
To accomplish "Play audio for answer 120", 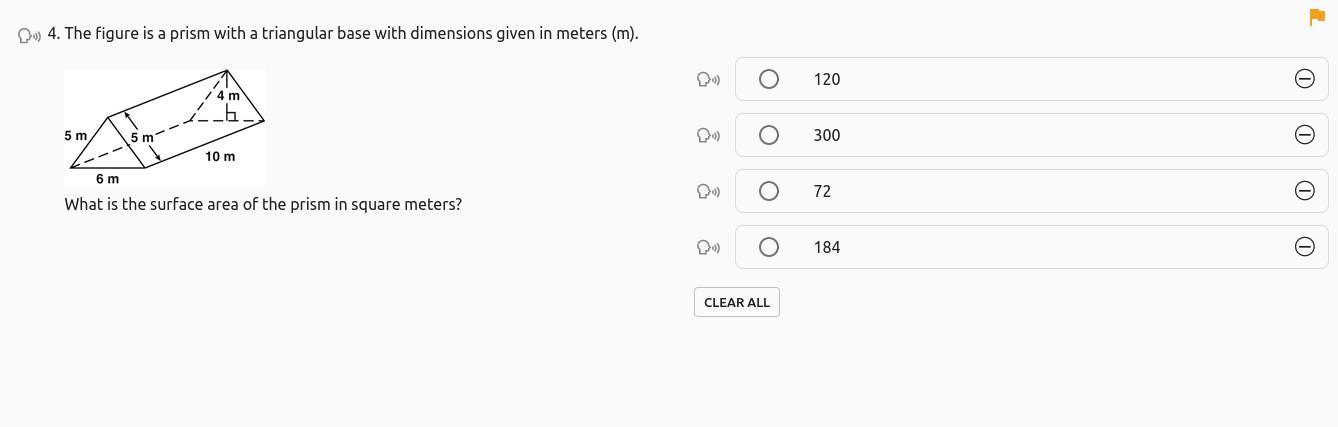I will pos(708,80).
